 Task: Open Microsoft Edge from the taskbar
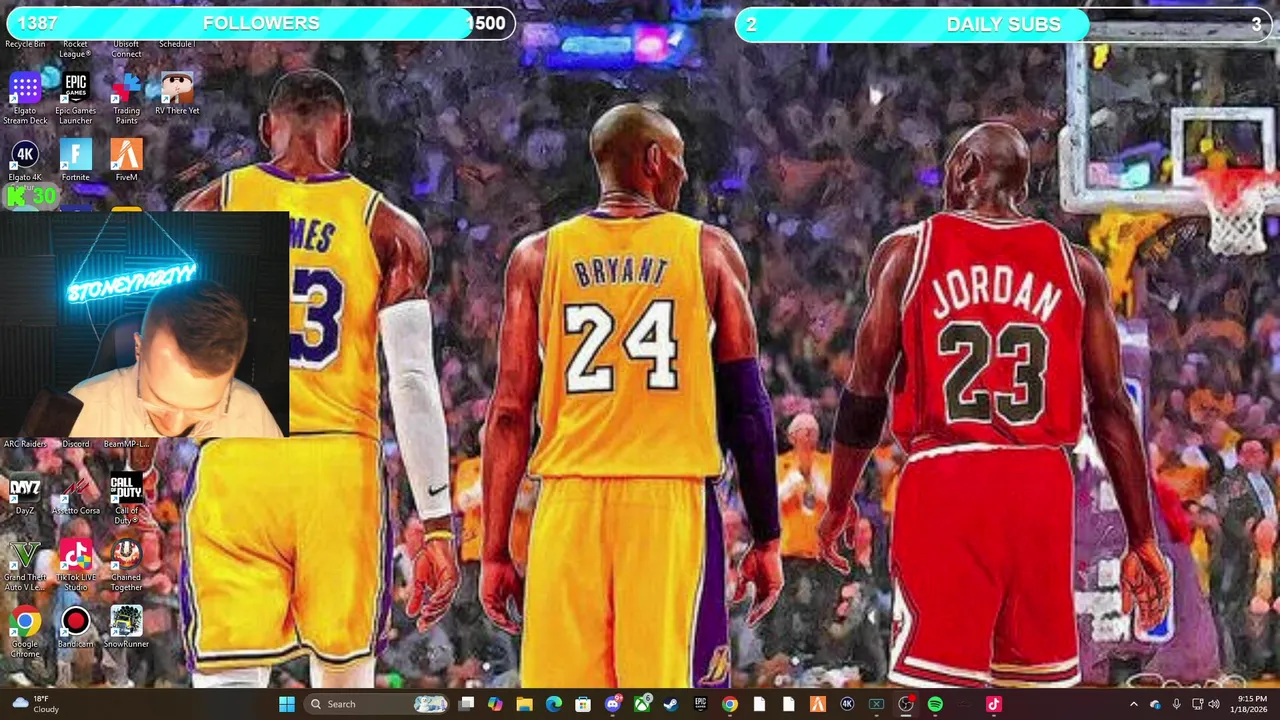[x=554, y=704]
